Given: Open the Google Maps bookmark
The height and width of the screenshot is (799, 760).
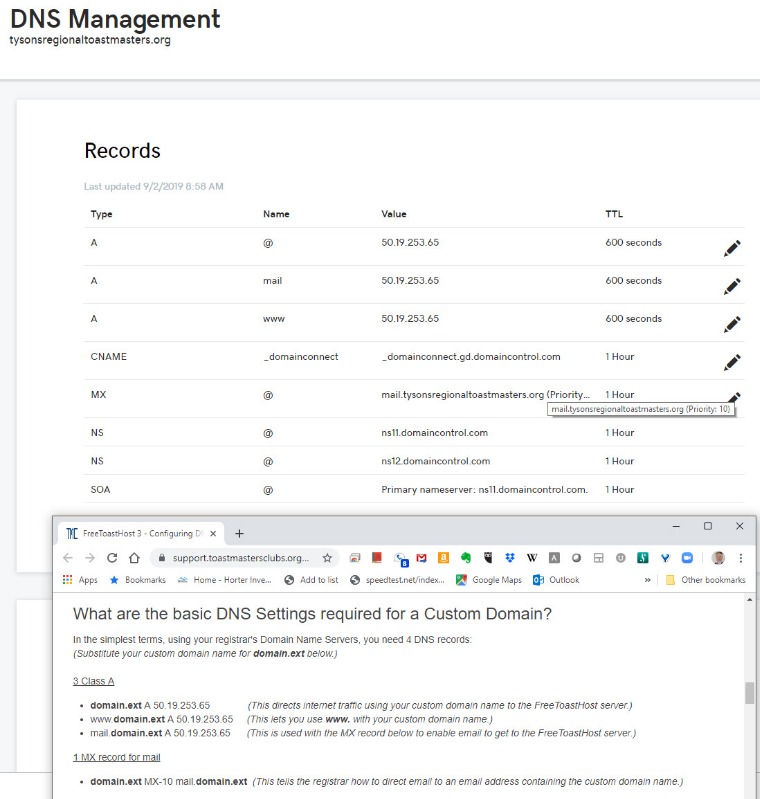Looking at the screenshot, I should [489, 580].
